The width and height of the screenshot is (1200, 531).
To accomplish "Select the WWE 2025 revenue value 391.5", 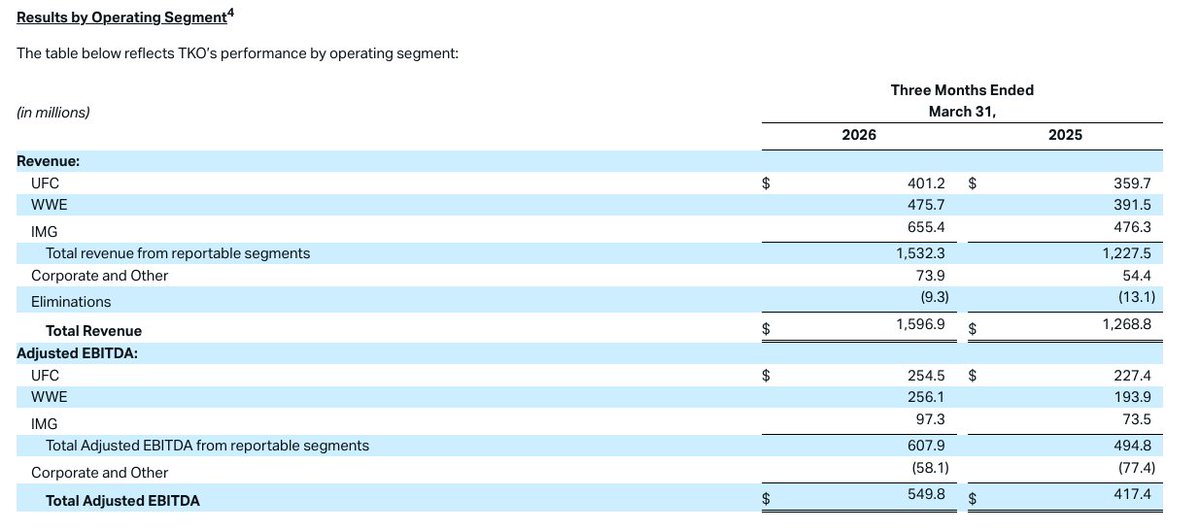I will (1132, 205).
